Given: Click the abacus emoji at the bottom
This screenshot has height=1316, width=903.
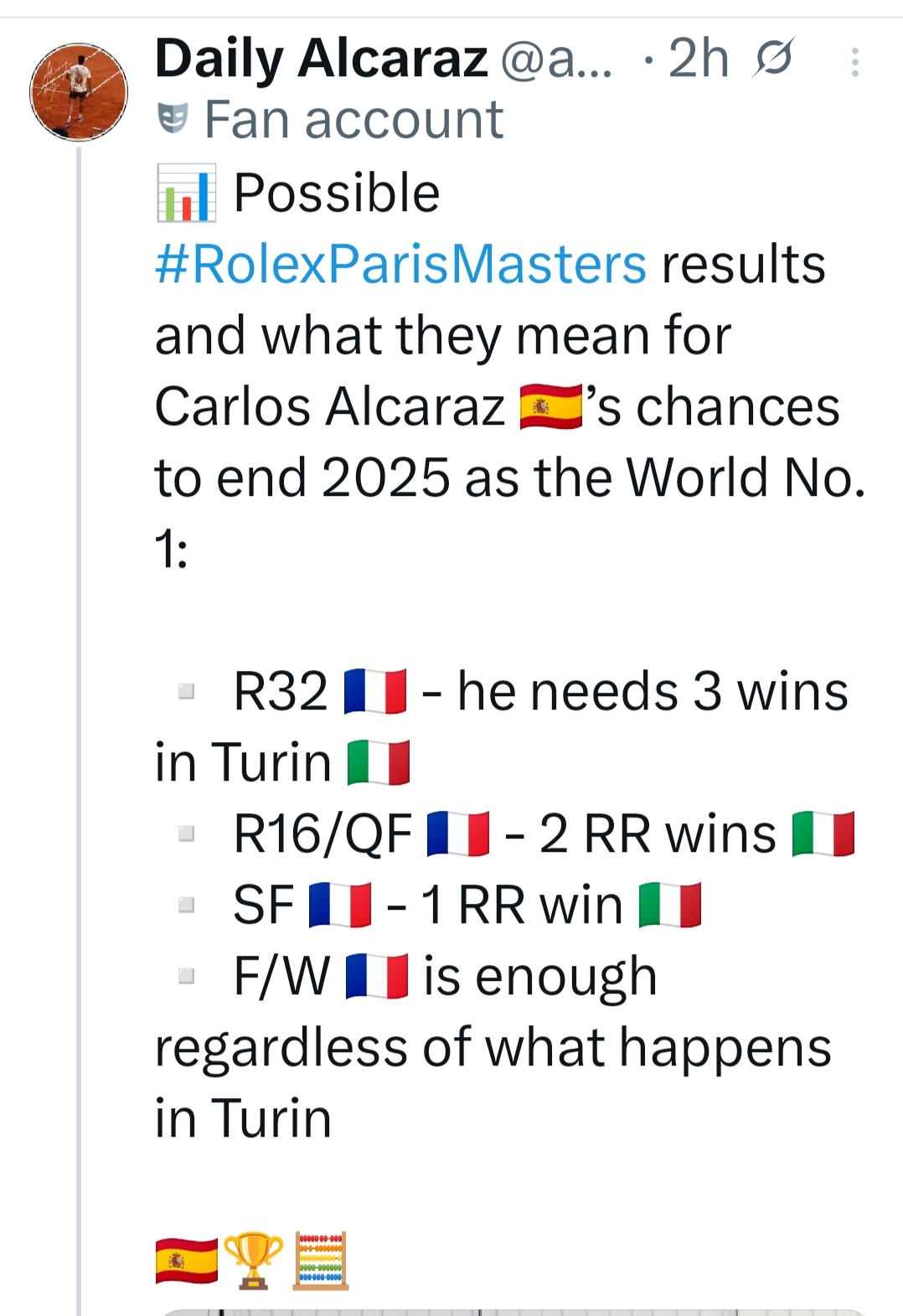Looking at the screenshot, I should pos(321,1261).
